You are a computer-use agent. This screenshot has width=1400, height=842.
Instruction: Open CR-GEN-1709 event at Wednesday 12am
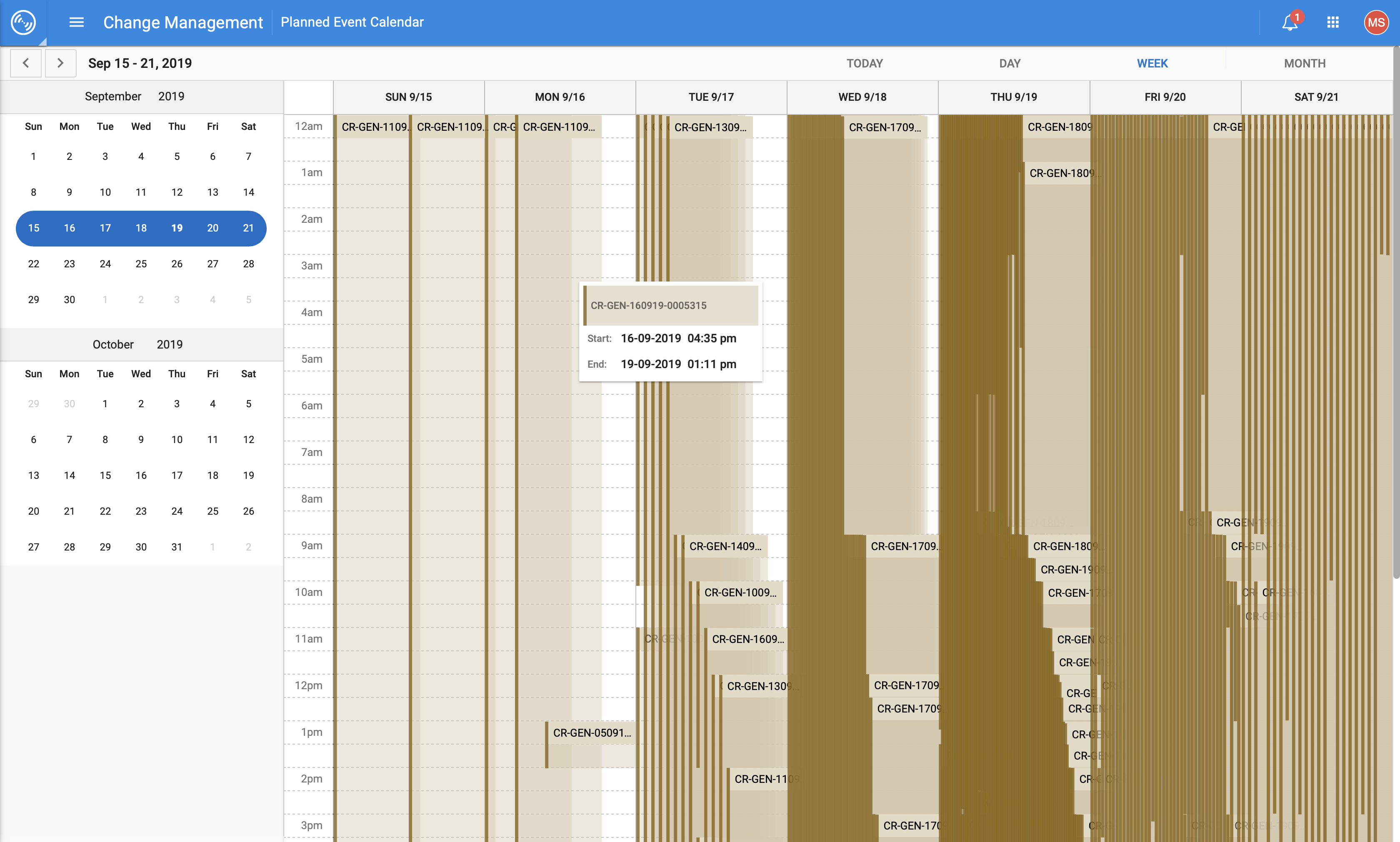pyautogui.click(x=885, y=128)
